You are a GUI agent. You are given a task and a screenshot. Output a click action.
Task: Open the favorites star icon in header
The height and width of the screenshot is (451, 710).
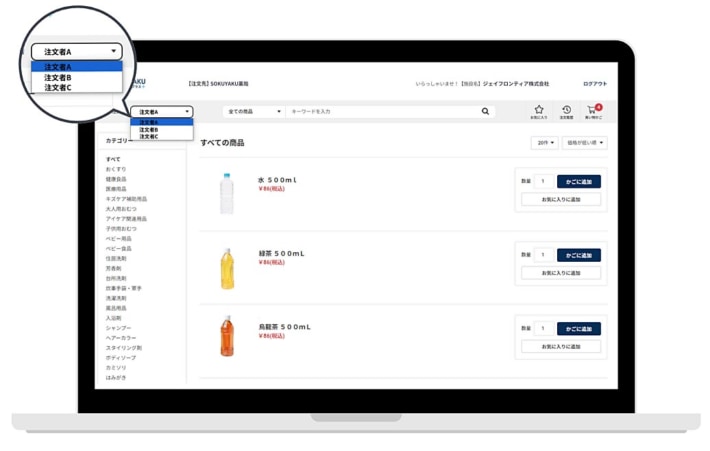click(539, 110)
